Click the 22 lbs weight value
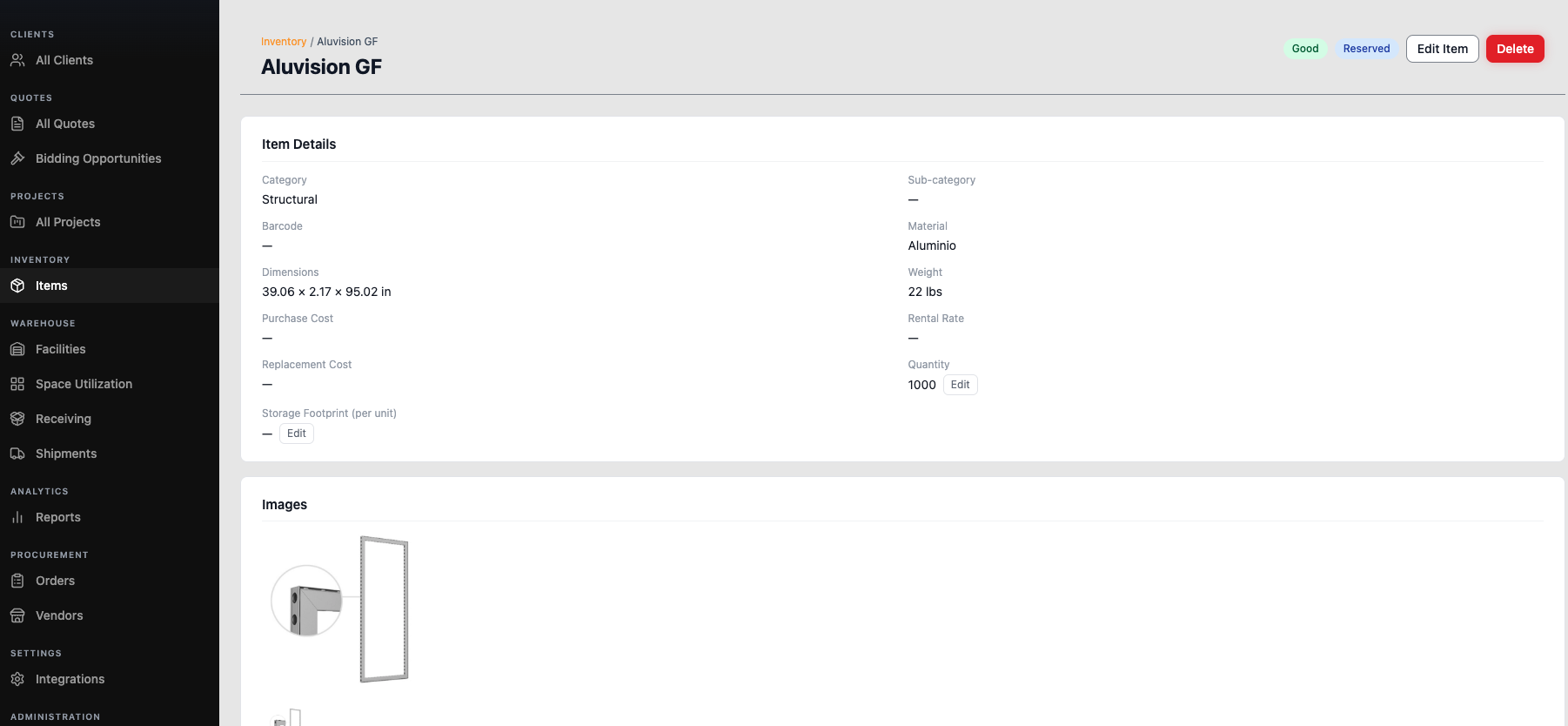Viewport: 1568px width, 726px height. pyautogui.click(x=925, y=292)
